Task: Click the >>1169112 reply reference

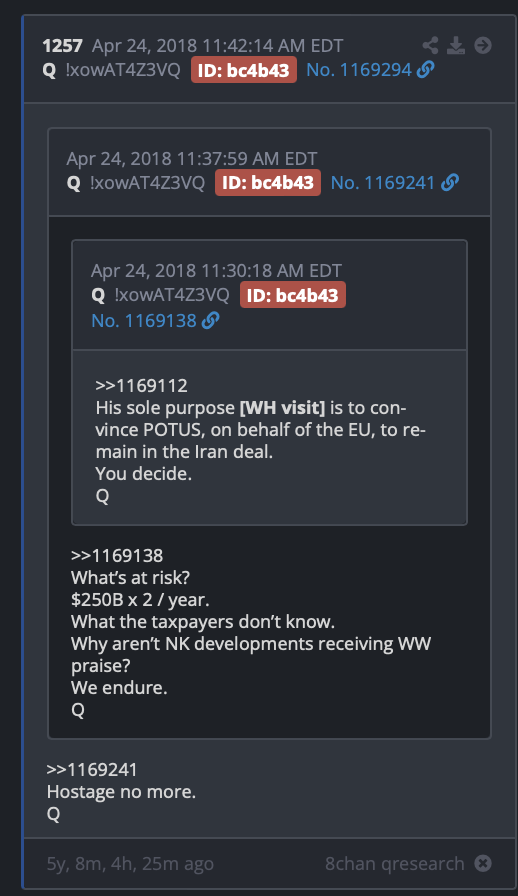Action: 141,386
